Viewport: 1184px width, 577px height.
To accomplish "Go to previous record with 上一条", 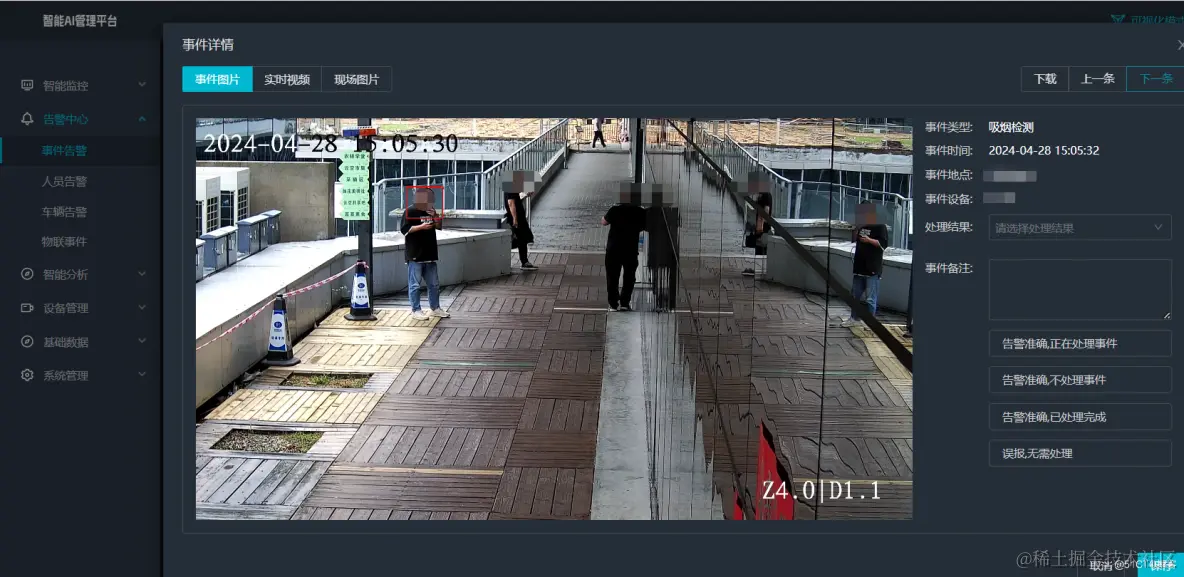I will coord(1097,79).
